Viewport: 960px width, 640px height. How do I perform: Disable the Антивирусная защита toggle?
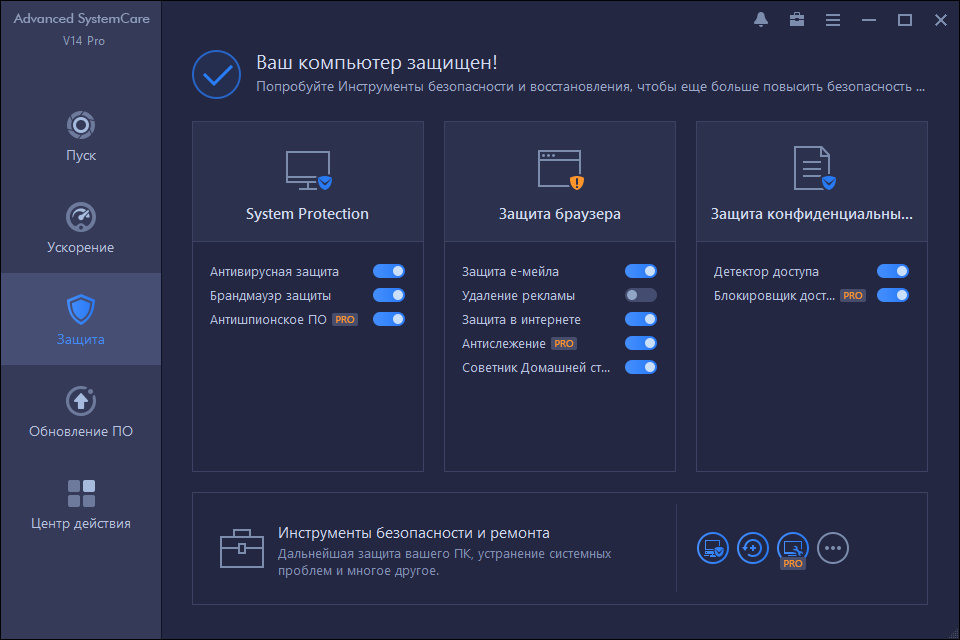(390, 271)
